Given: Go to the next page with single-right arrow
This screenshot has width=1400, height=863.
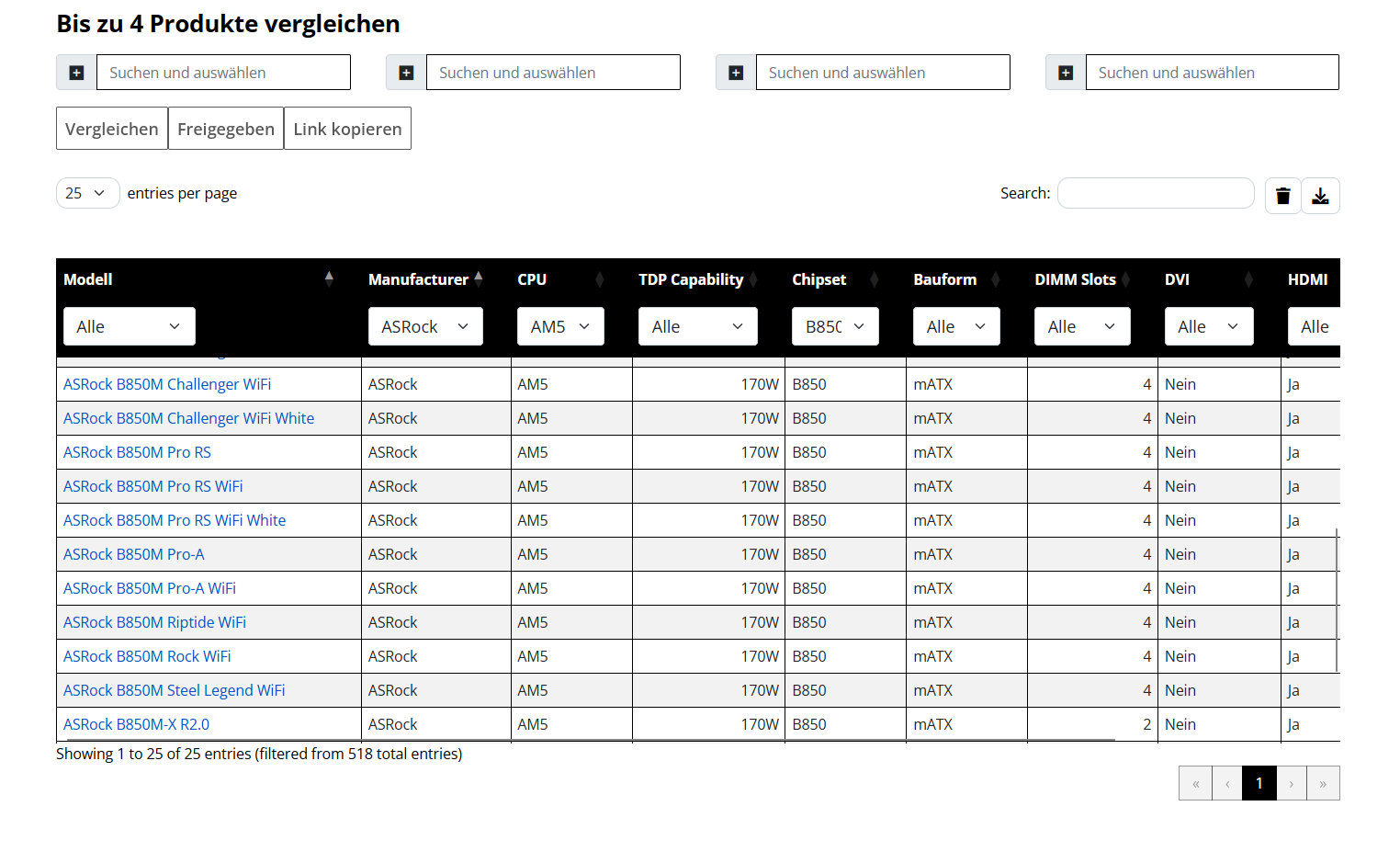Looking at the screenshot, I should click(x=1292, y=783).
